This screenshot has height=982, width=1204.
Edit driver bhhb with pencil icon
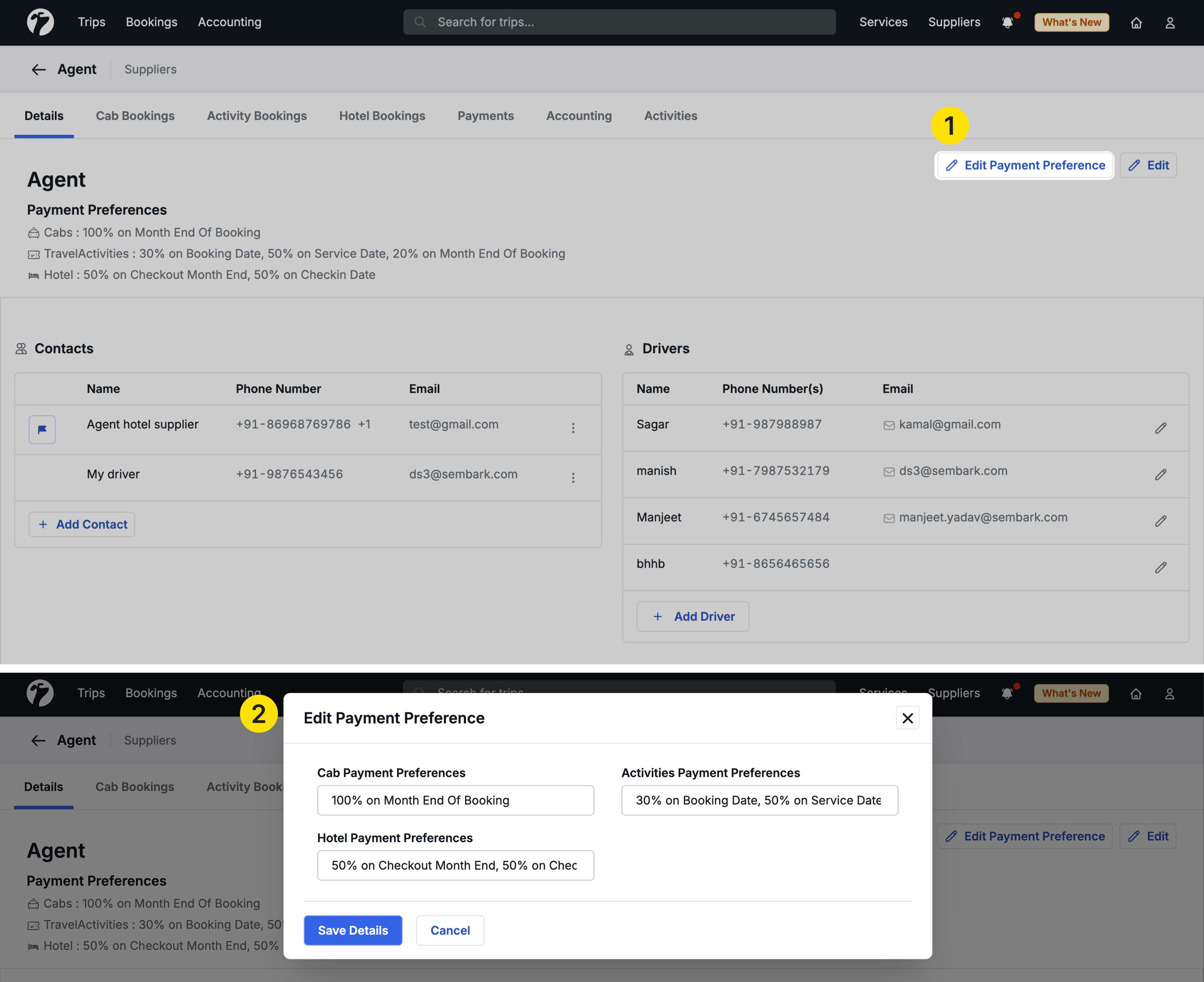coord(1160,567)
